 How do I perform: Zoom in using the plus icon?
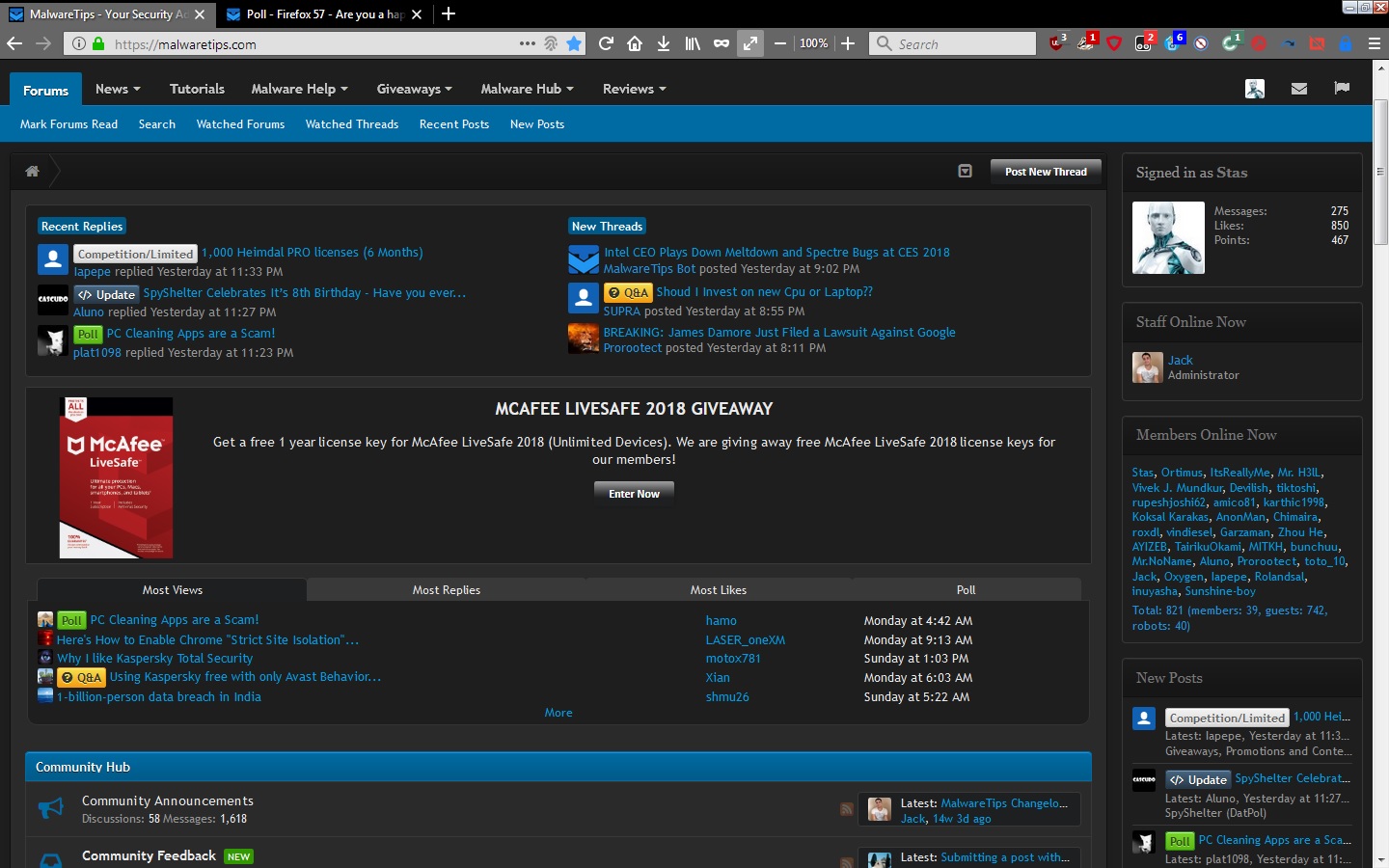pyautogui.click(x=848, y=43)
